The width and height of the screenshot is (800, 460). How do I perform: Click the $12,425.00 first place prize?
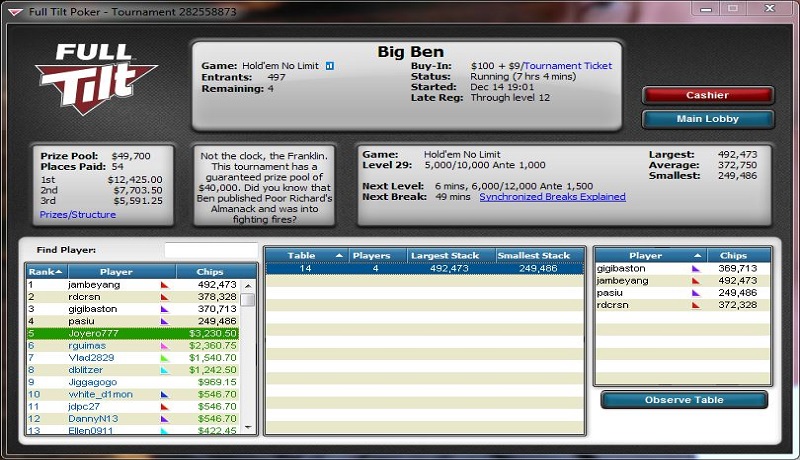(135, 180)
